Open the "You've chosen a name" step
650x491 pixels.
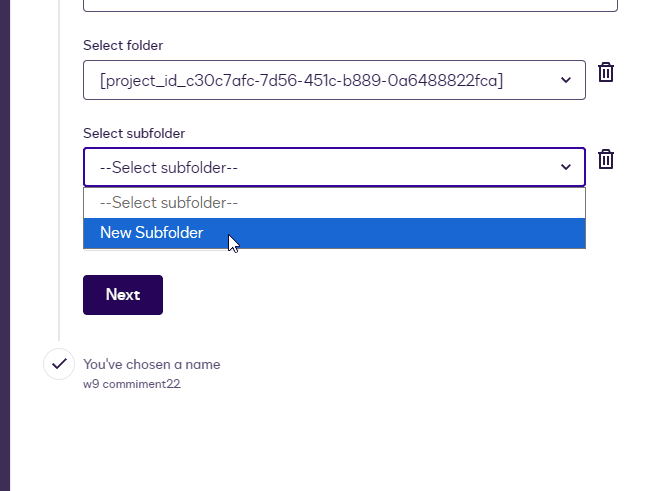point(152,364)
